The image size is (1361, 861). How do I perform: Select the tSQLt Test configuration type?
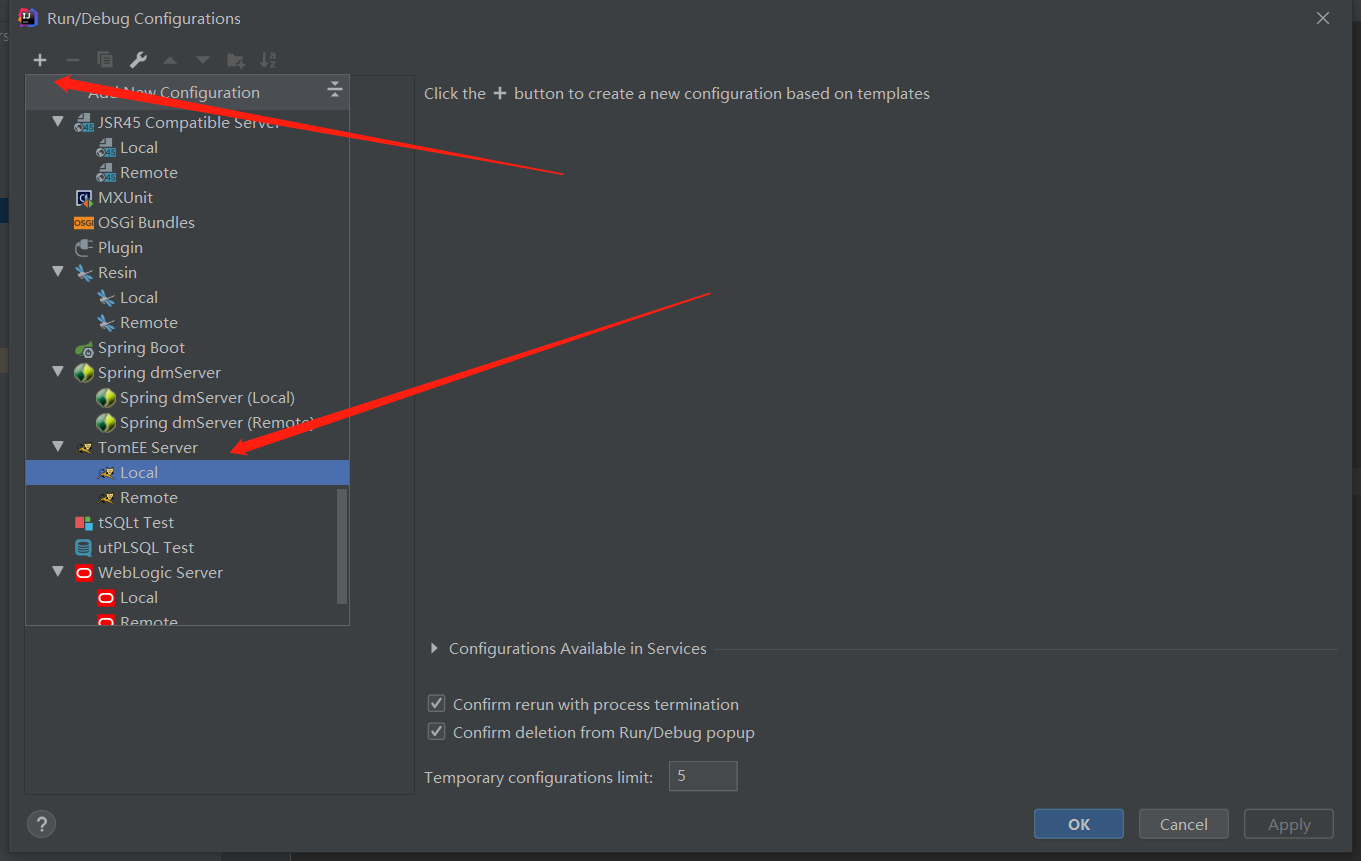coord(188,523)
